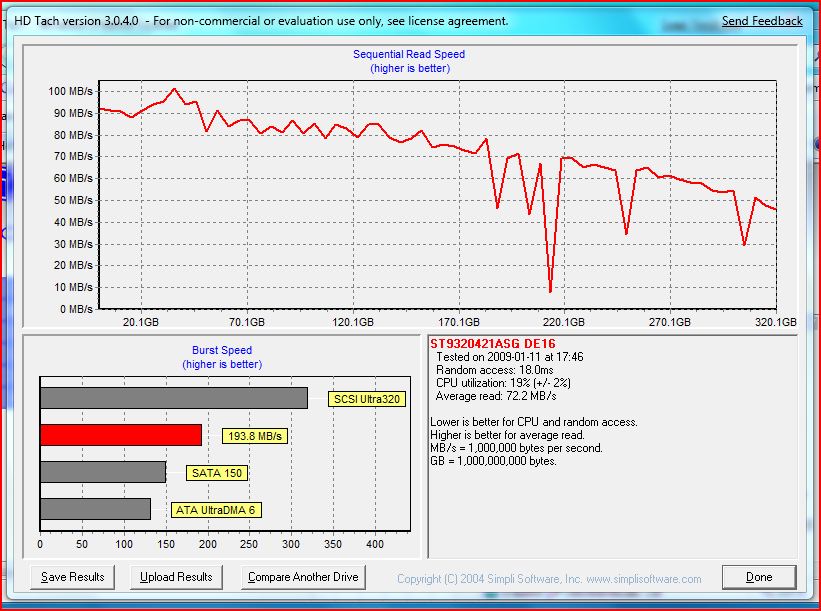Click the Save Results button

(x=72, y=577)
